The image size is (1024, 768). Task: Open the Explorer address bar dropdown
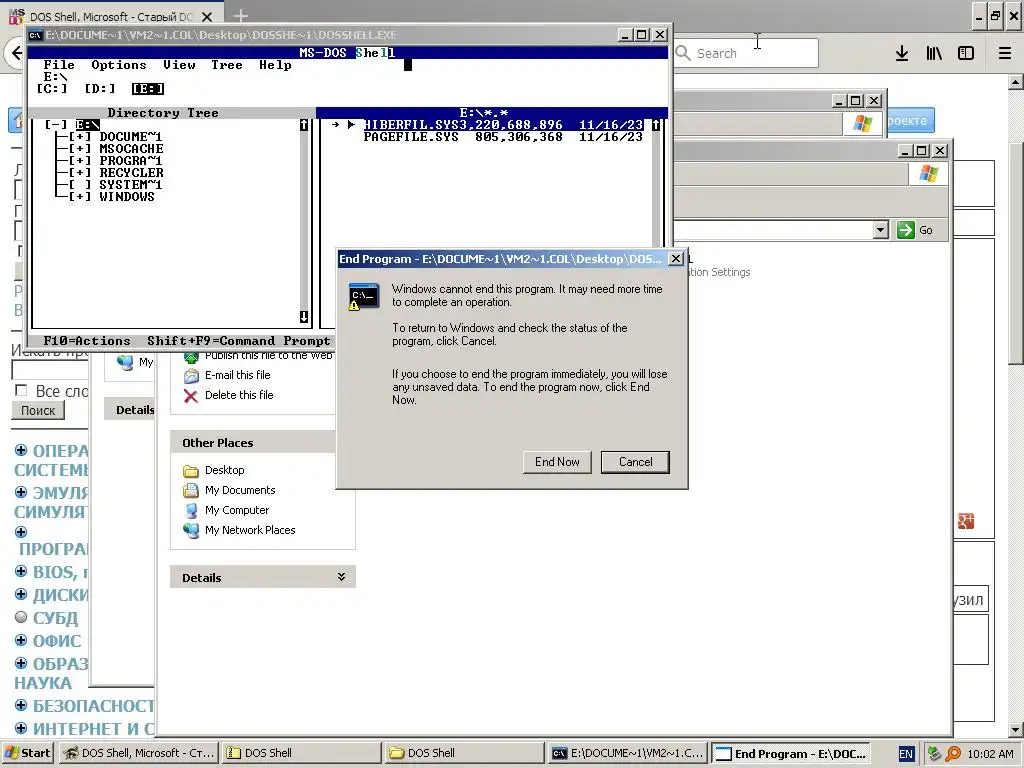(880, 230)
